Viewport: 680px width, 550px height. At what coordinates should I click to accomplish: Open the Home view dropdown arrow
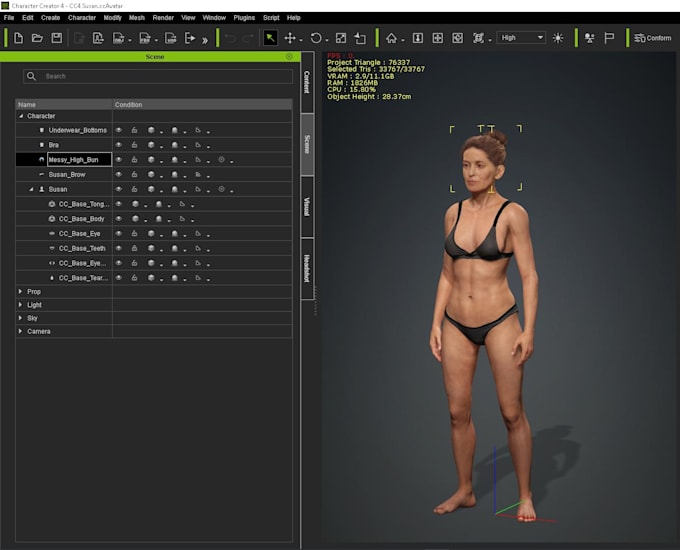(x=403, y=40)
